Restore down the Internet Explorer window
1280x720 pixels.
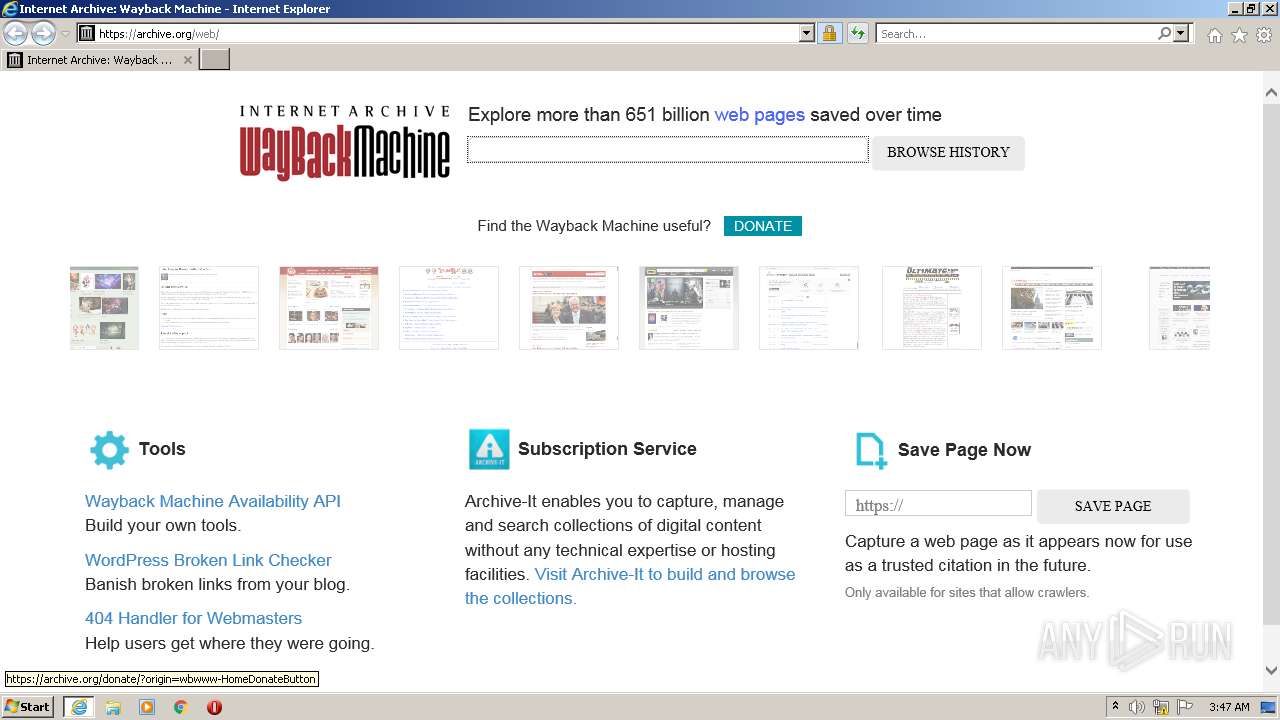[x=1251, y=9]
